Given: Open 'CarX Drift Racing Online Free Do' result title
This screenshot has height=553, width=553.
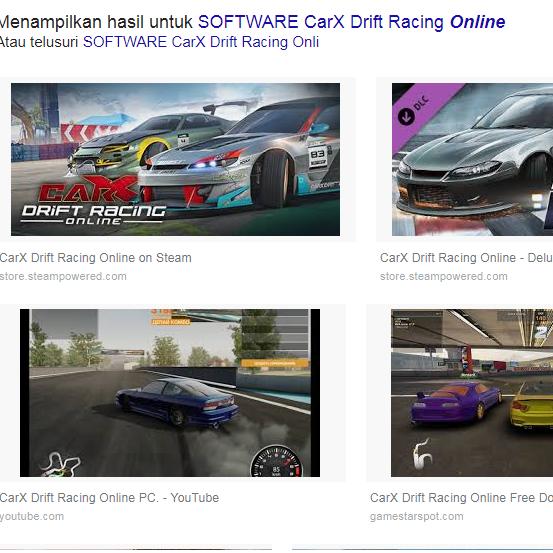Looking at the screenshot, I should pyautogui.click(x=461, y=498).
